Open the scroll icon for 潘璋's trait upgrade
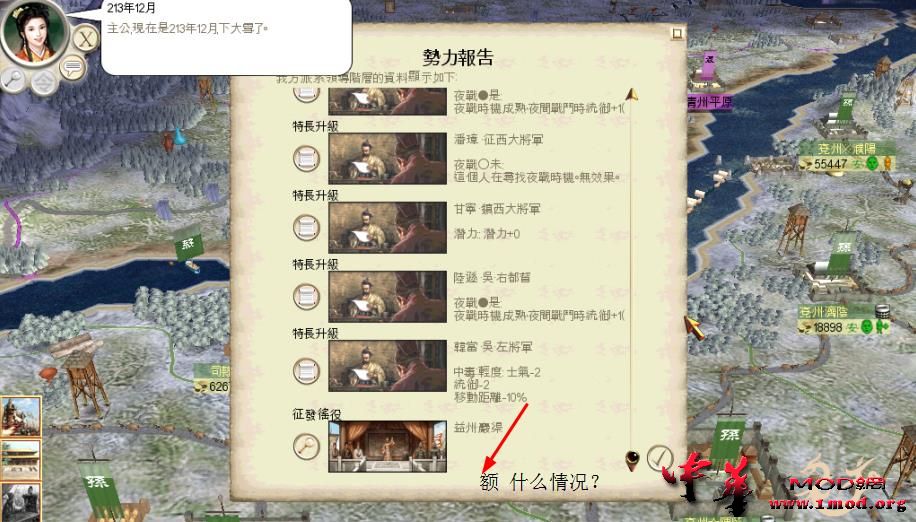This screenshot has width=916, height=522. pyautogui.click(x=307, y=158)
